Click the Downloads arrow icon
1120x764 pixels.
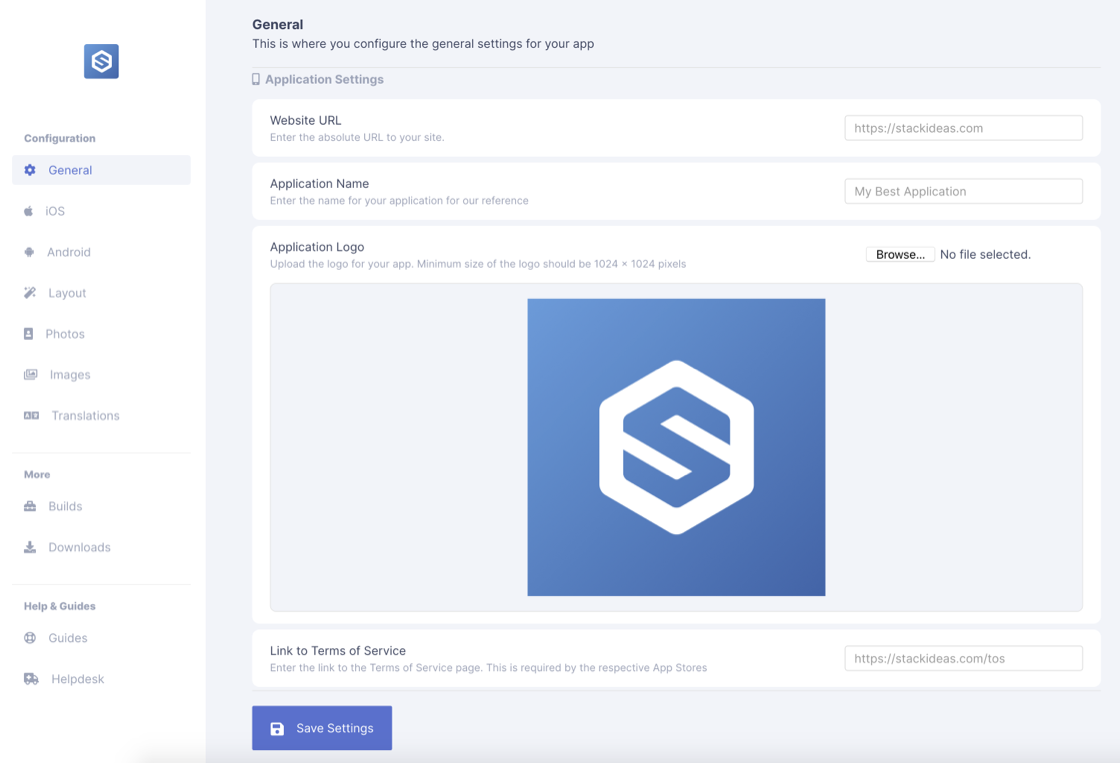(x=30, y=547)
